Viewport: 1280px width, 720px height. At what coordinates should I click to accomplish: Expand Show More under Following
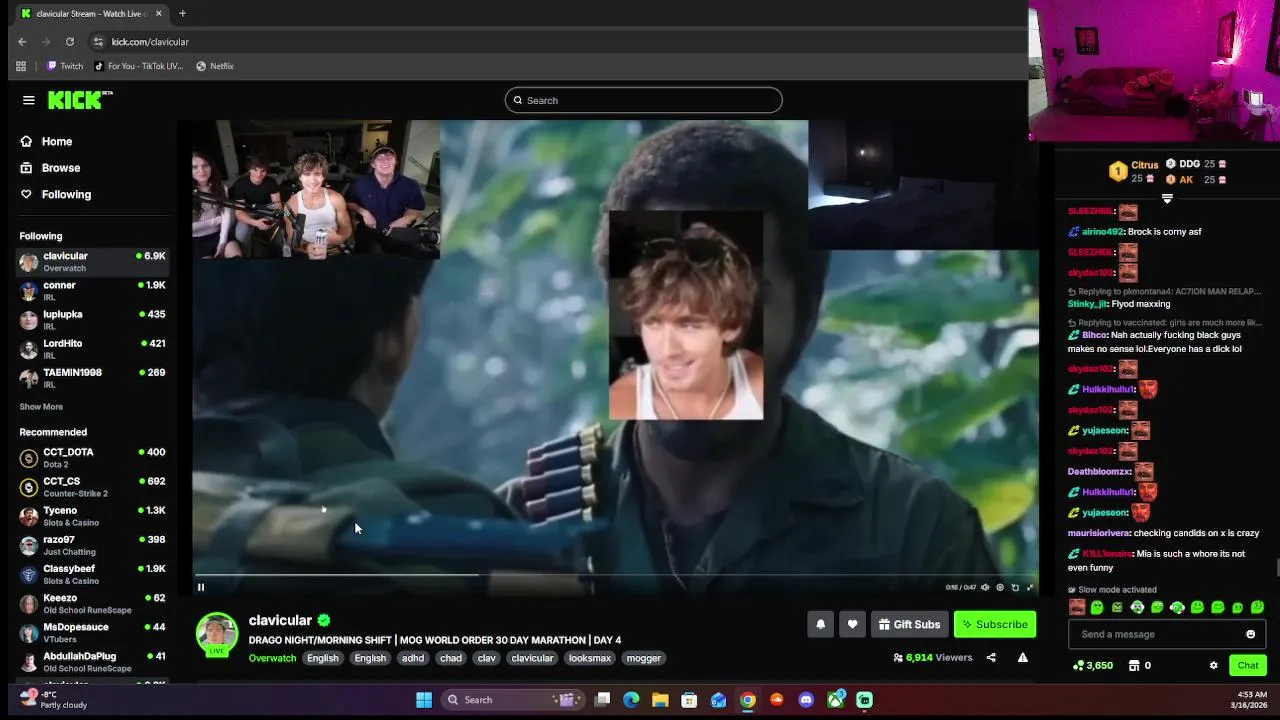[x=41, y=407]
